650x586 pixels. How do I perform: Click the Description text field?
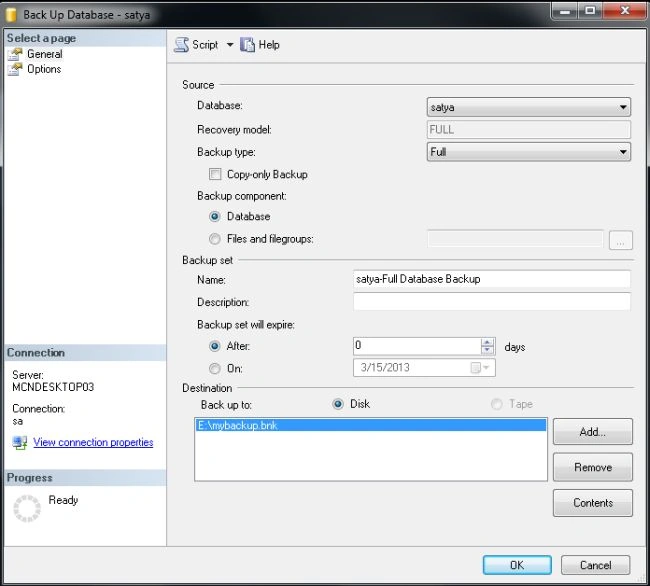pos(492,301)
